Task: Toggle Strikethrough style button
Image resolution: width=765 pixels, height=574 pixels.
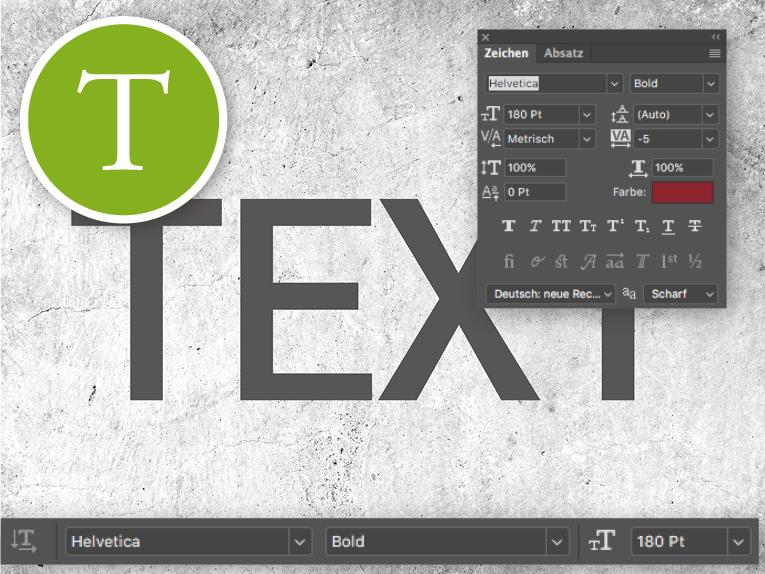Action: point(695,226)
